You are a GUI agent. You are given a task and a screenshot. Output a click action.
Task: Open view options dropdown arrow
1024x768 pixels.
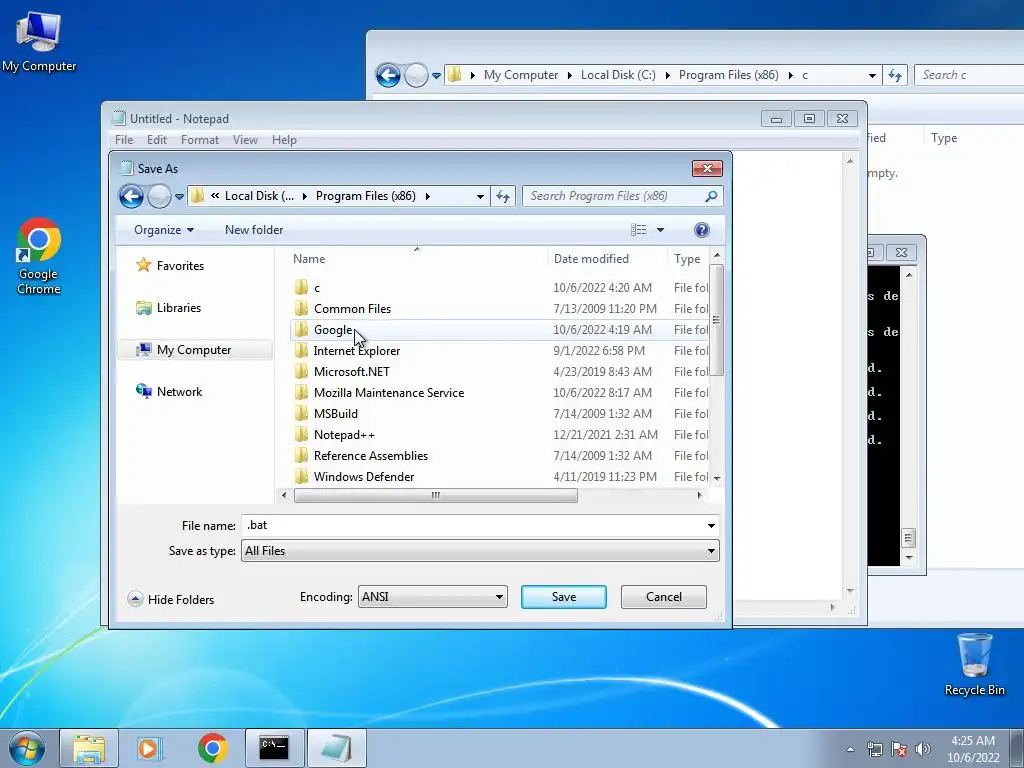coord(660,230)
